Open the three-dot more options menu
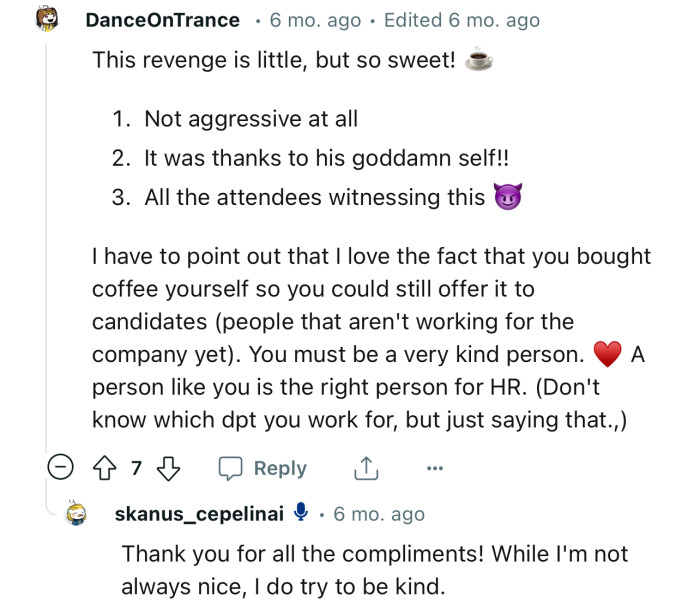The width and height of the screenshot is (700, 609). coord(434,468)
